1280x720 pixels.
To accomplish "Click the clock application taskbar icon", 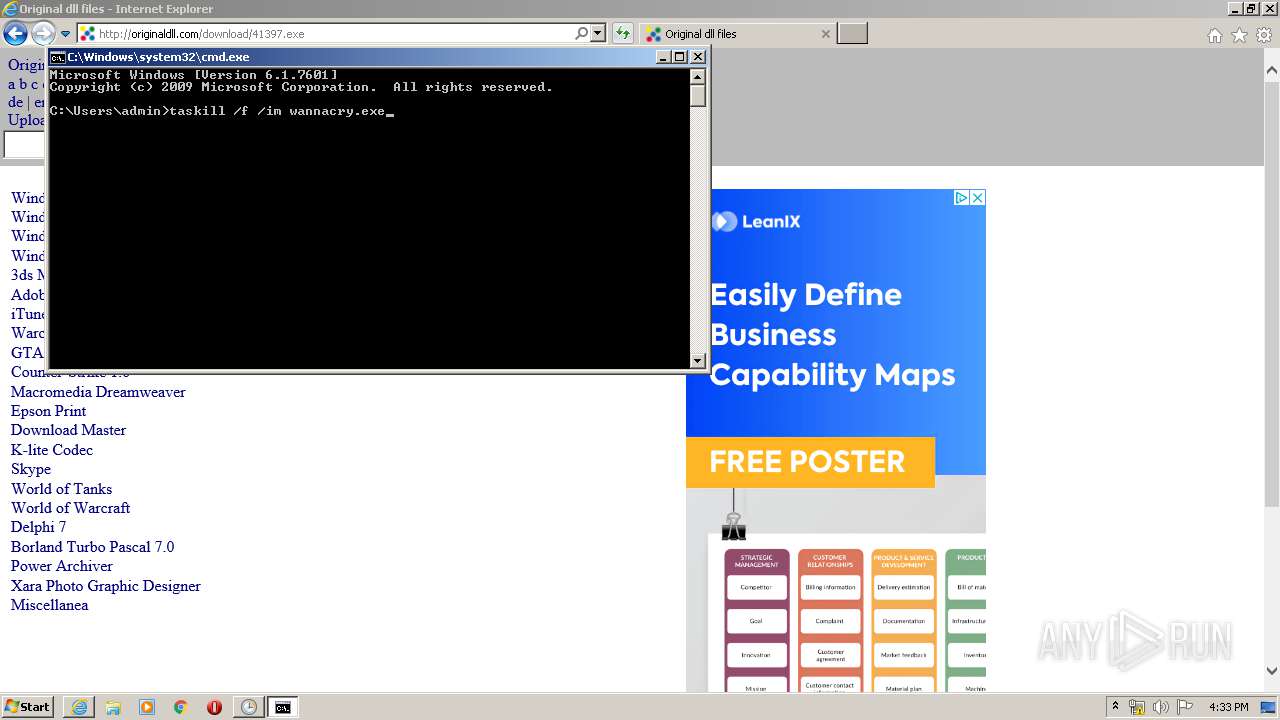I will tap(248, 707).
